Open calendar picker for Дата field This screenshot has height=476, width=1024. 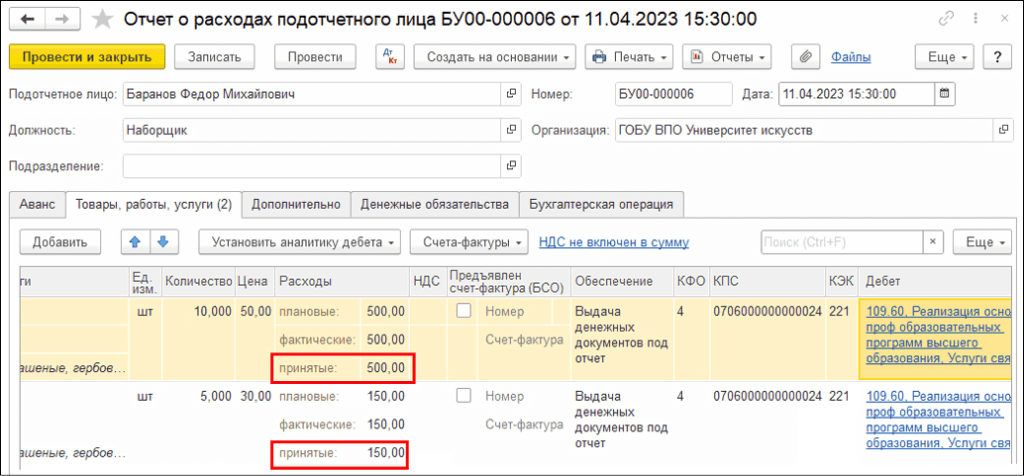(943, 94)
